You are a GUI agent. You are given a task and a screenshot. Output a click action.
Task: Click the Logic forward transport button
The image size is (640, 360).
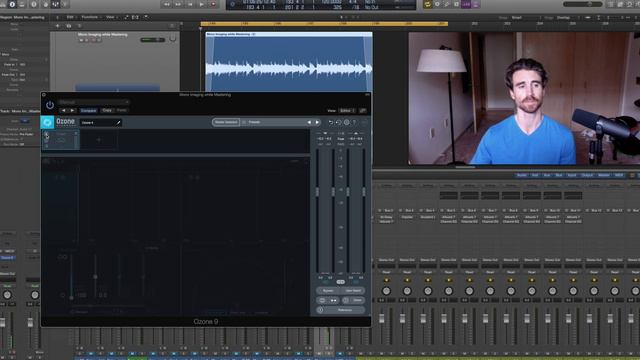(x=178, y=4)
